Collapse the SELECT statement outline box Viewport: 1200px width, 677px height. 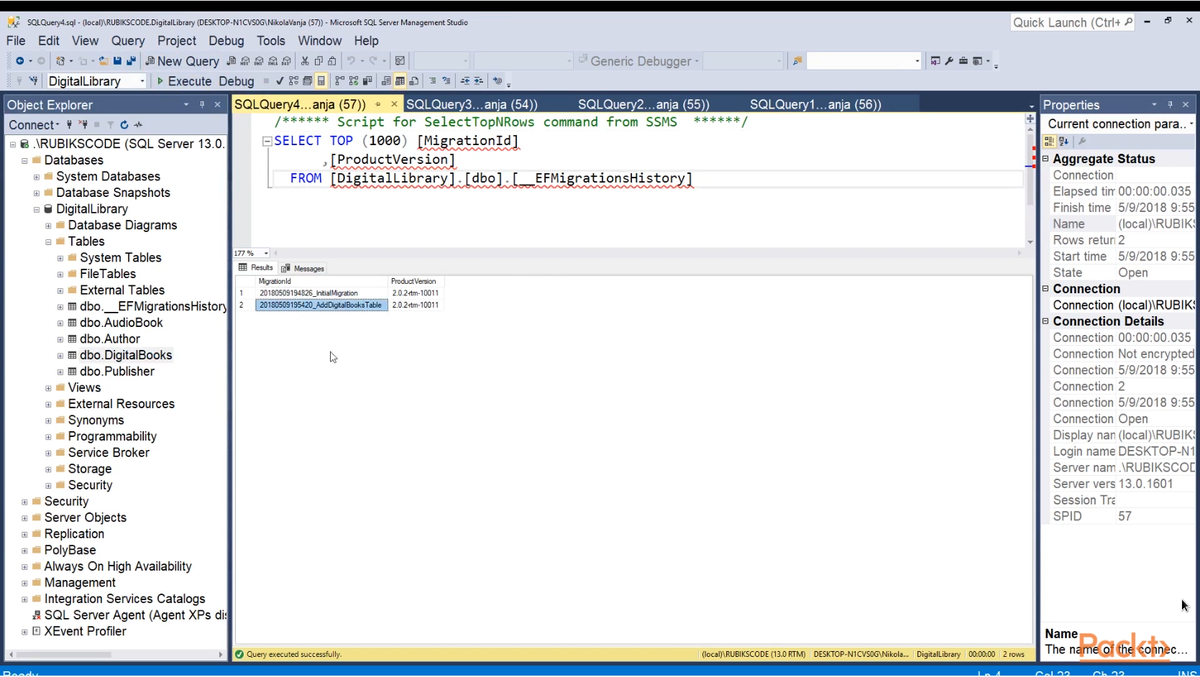click(267, 141)
